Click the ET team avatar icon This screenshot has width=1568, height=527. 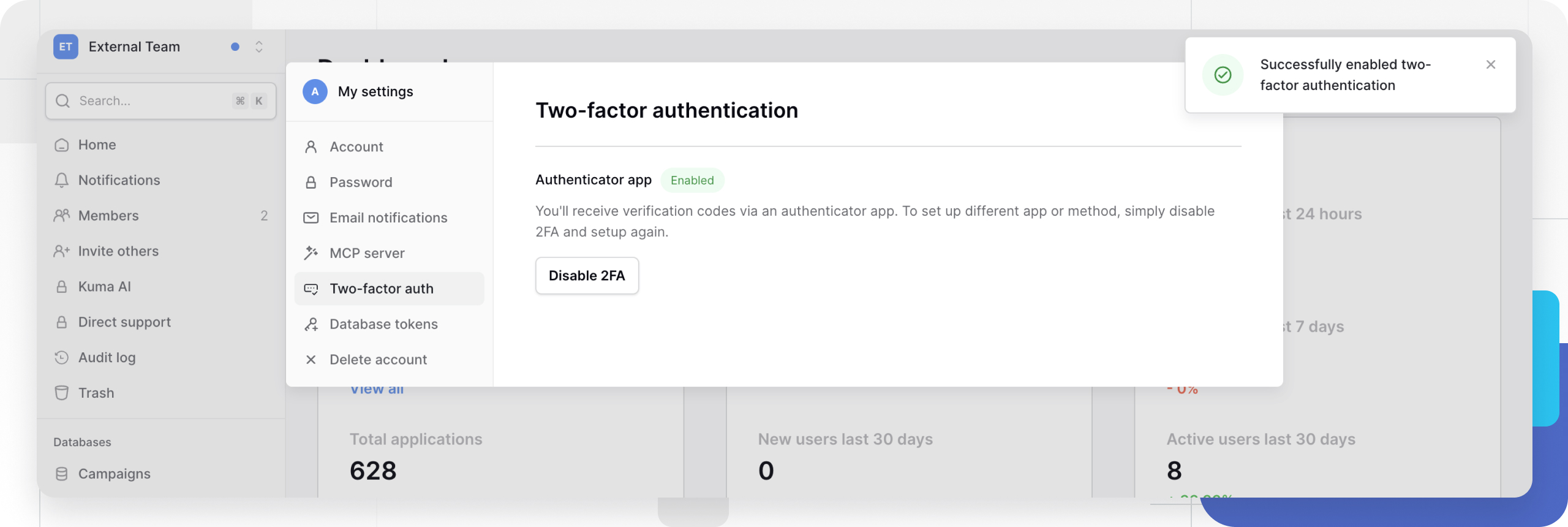coord(66,47)
